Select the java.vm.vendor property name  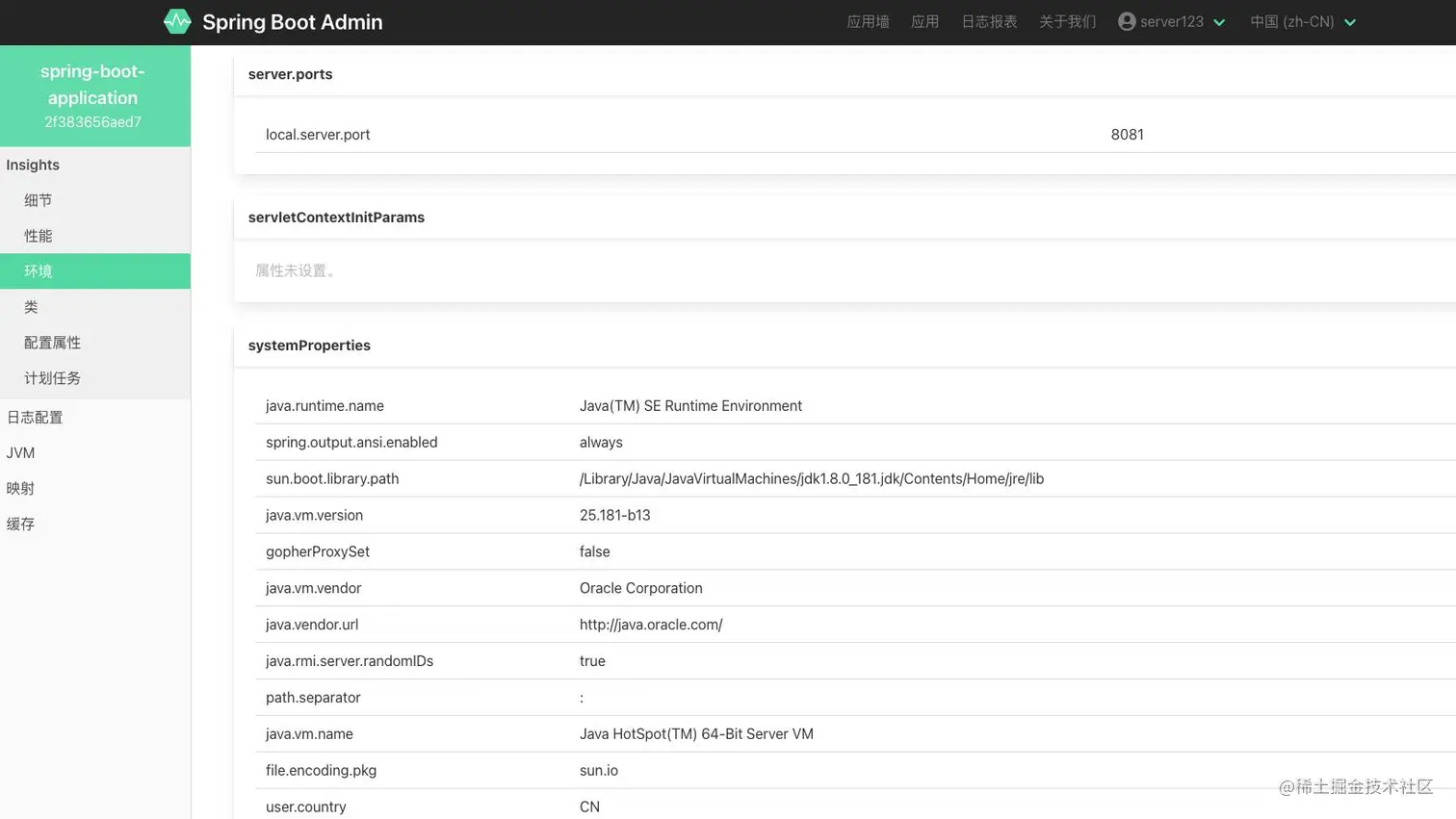(313, 589)
